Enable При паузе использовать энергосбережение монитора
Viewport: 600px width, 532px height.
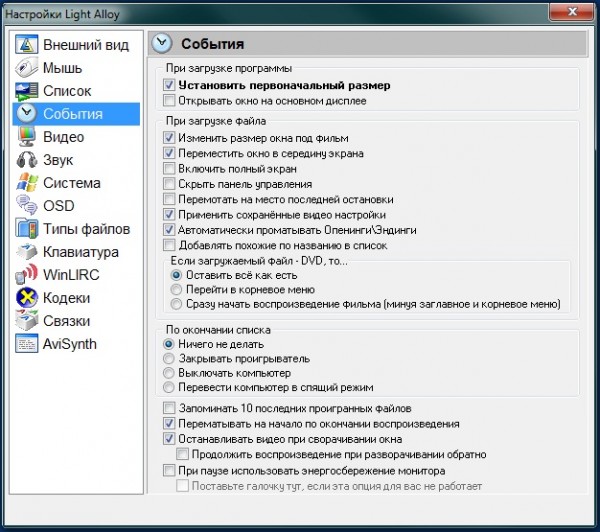(x=169, y=470)
